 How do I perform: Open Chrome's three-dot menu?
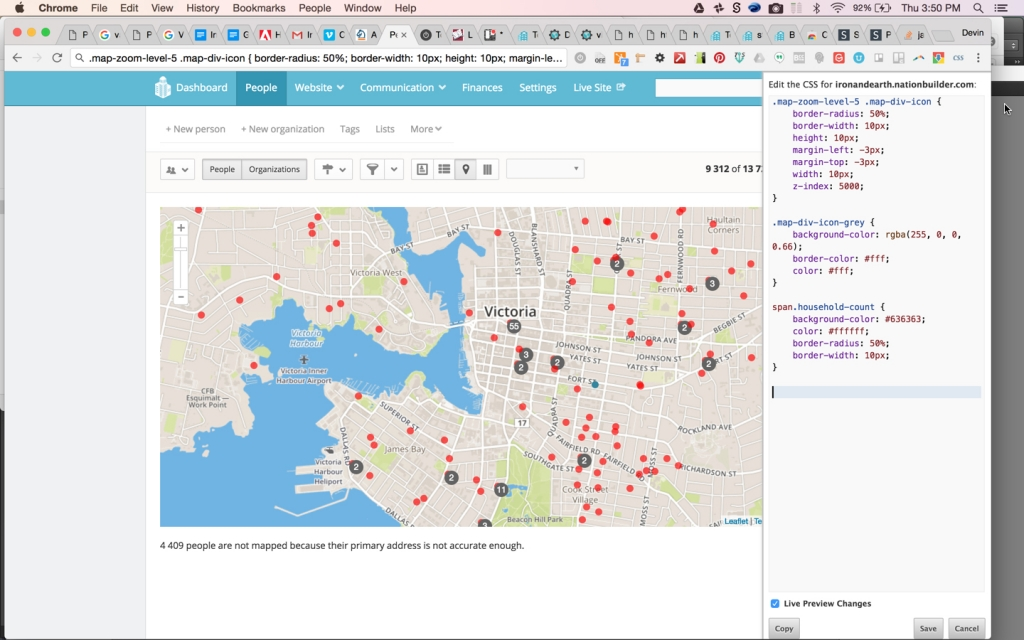[978, 58]
